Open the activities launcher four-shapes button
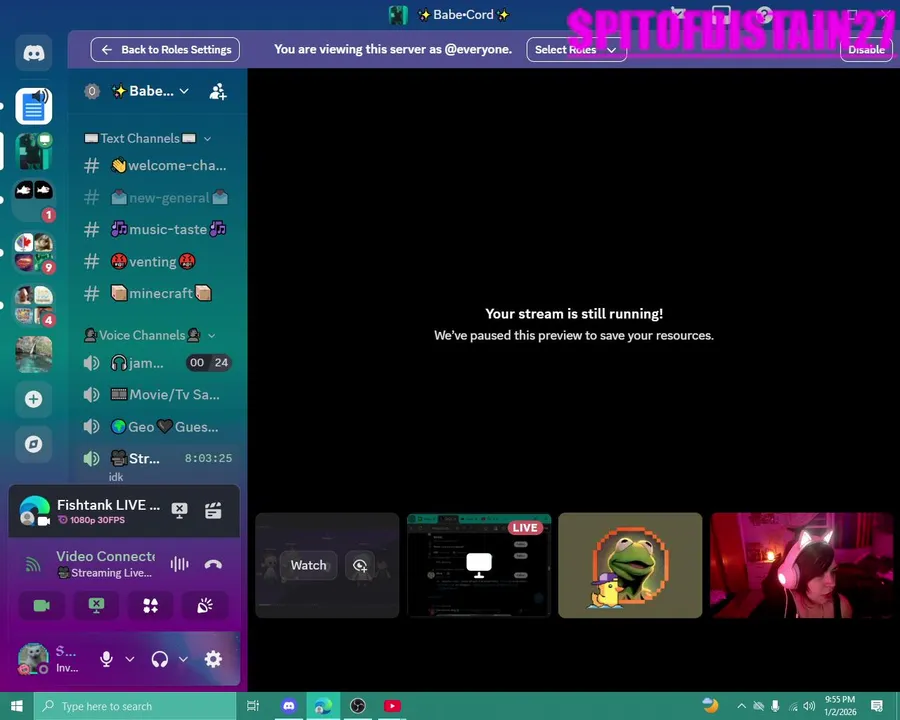The height and width of the screenshot is (720, 900). point(150,606)
